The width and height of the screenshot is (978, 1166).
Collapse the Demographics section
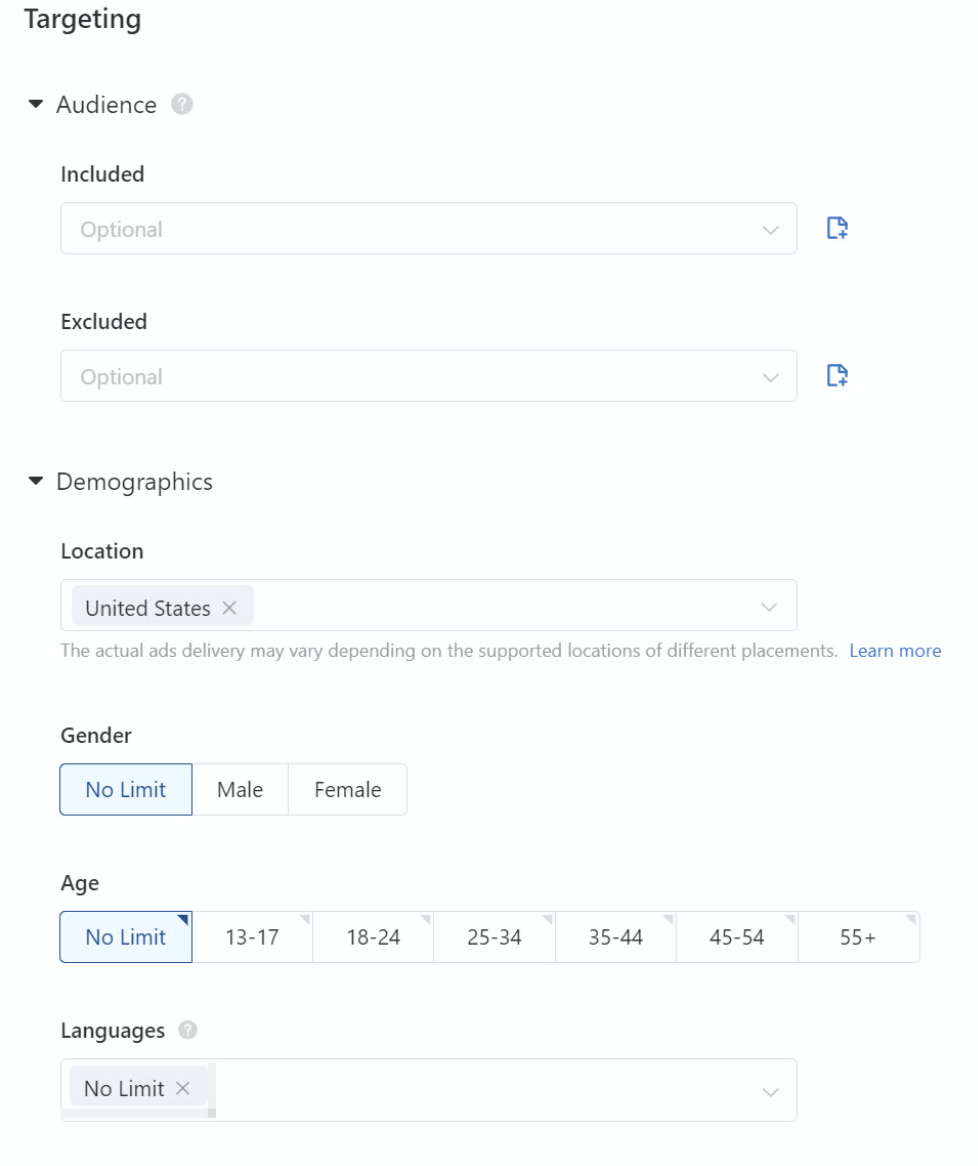point(37,482)
